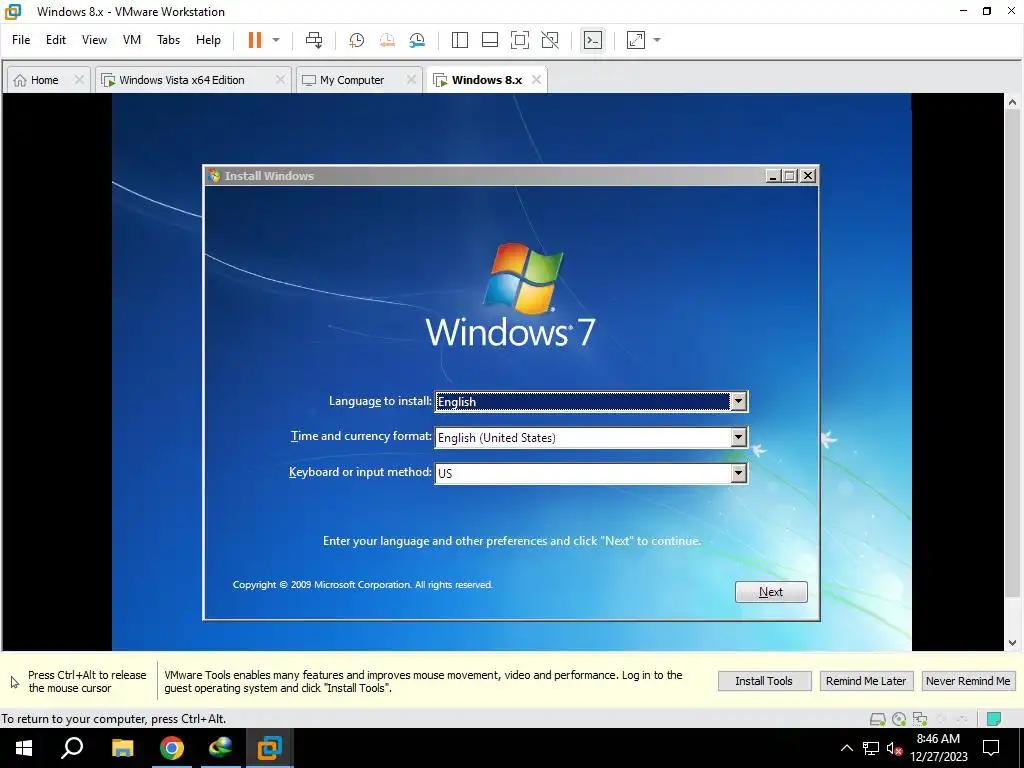Open the notification center icon
Image resolution: width=1024 pixels, height=768 pixels.
coord(991,748)
